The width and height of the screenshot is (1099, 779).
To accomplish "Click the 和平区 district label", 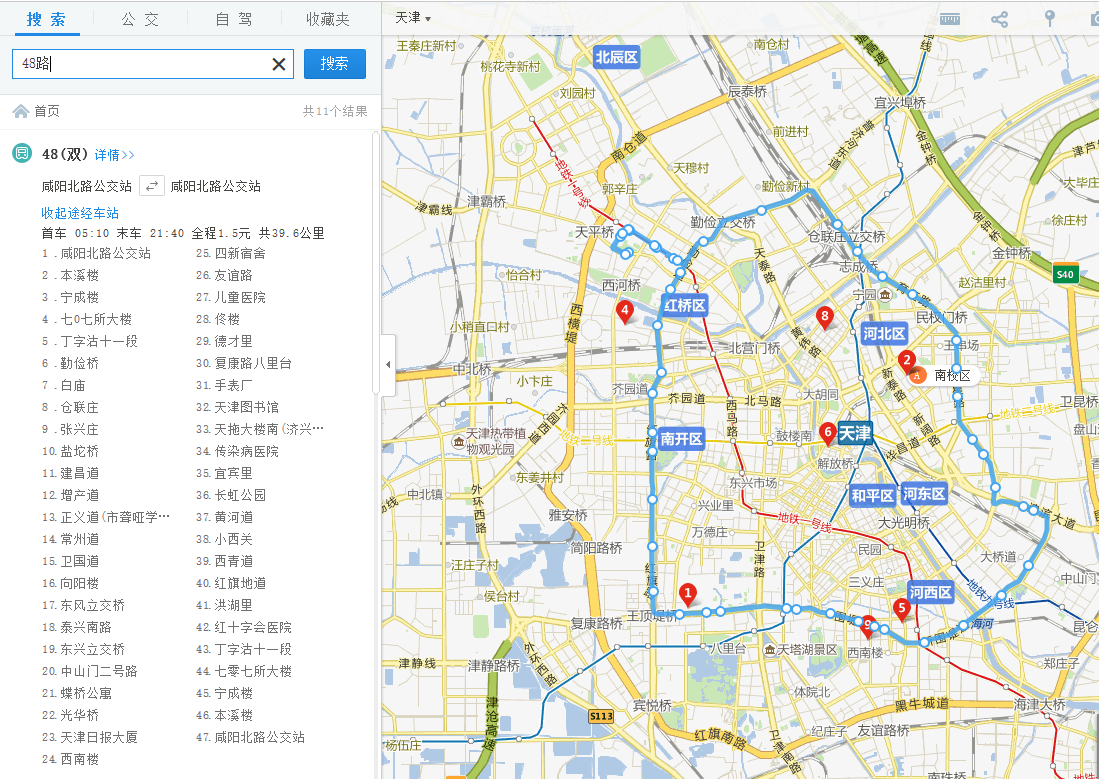I will click(872, 495).
